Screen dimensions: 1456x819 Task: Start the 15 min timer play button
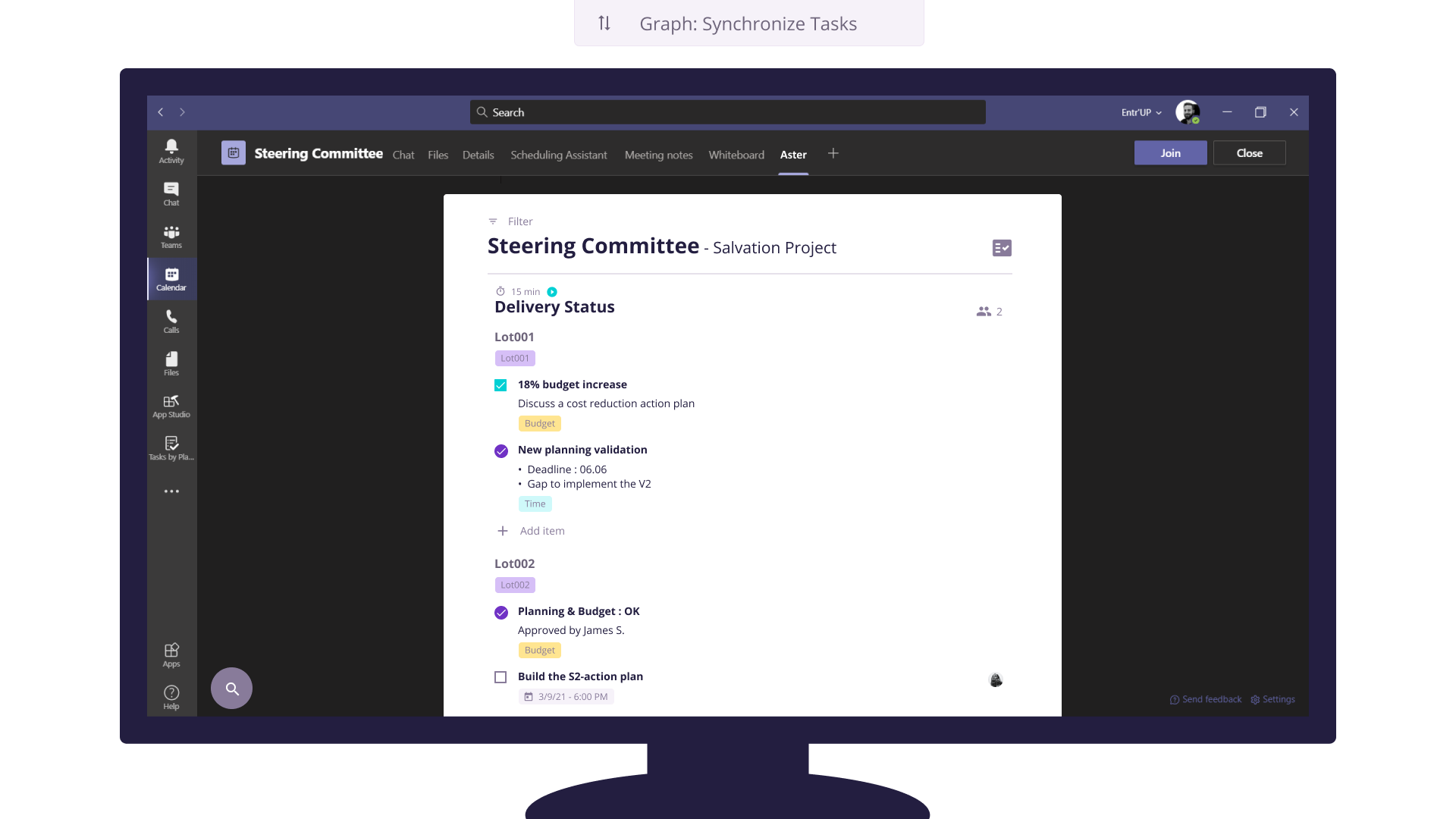pos(552,292)
